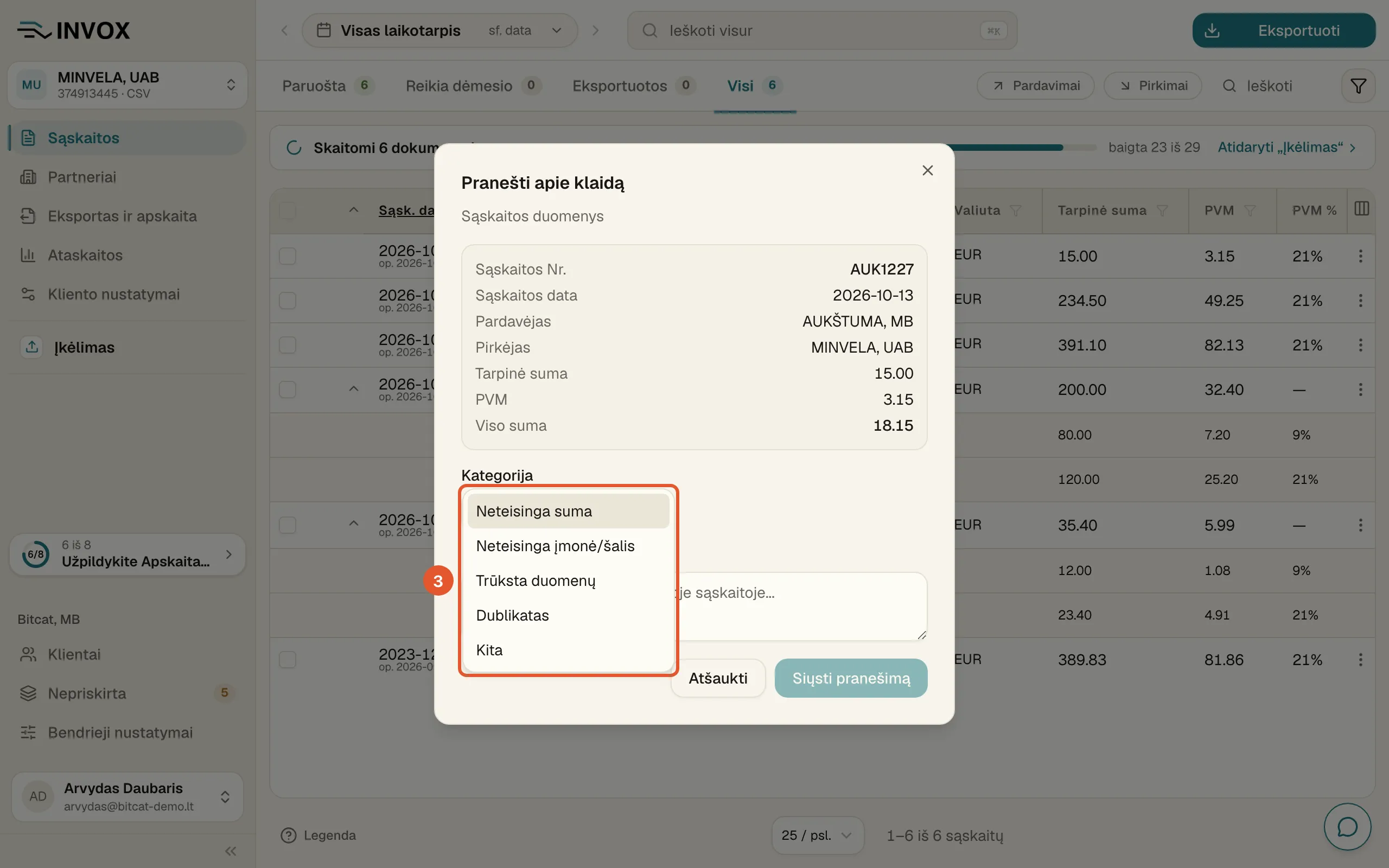This screenshot has height=868, width=1389.
Task: Go to next period arrow
Action: click(x=595, y=30)
